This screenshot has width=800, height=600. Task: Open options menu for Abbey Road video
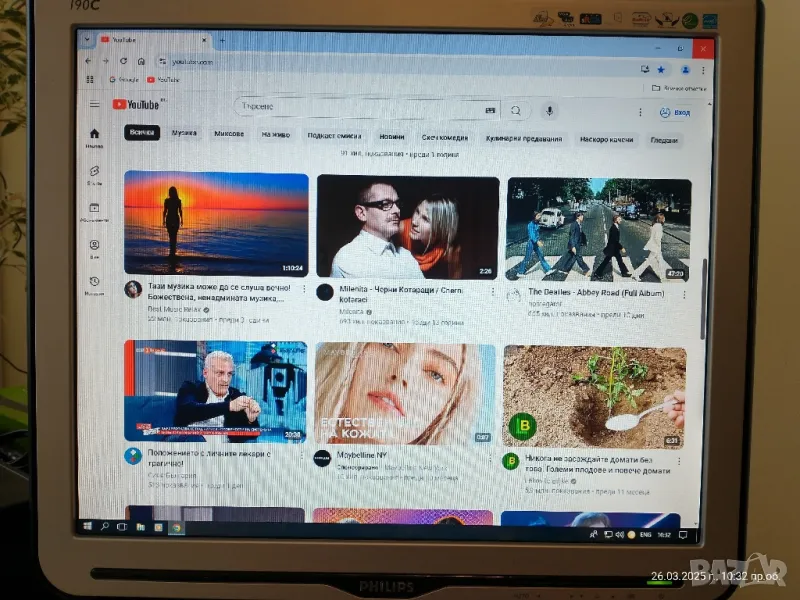682,293
